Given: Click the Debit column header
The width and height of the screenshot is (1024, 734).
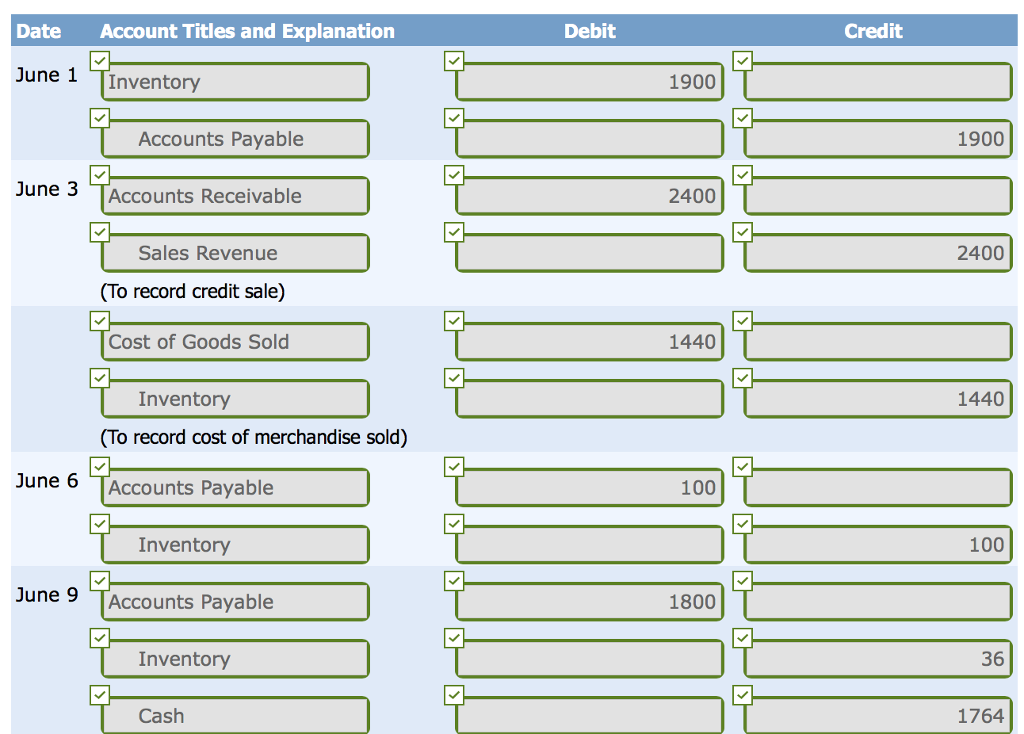Looking at the screenshot, I should pos(590,31).
